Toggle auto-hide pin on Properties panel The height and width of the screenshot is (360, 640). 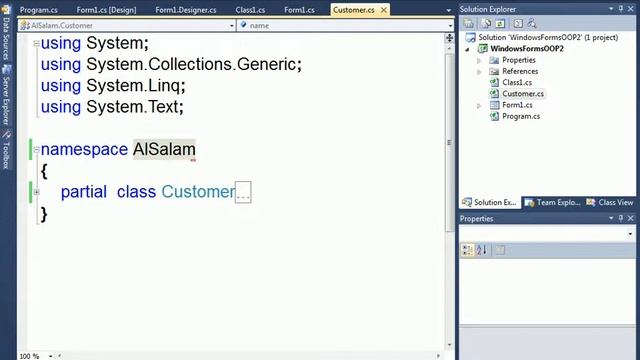[x=621, y=218]
